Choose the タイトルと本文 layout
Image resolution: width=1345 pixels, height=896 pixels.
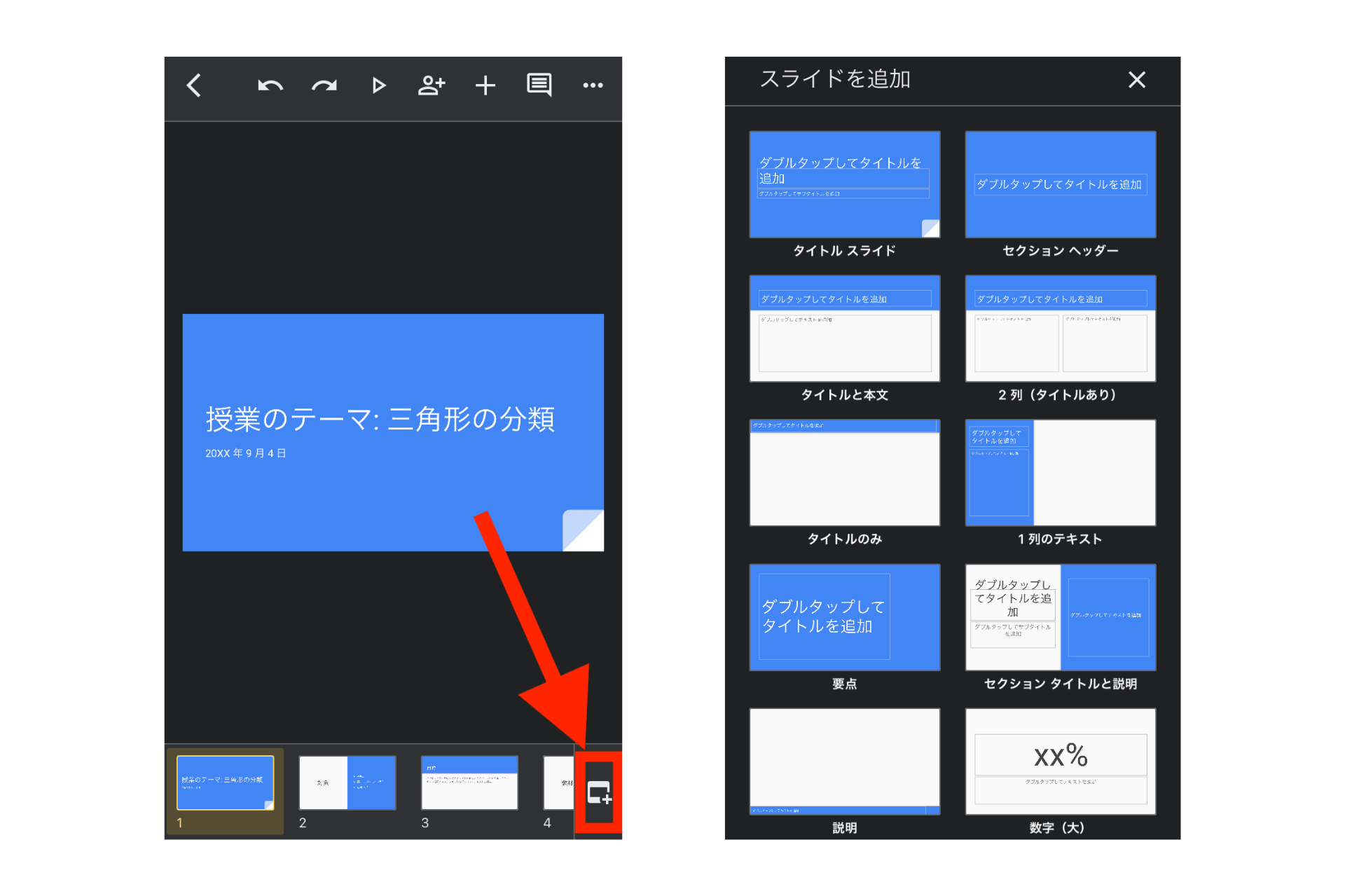pyautogui.click(x=845, y=329)
